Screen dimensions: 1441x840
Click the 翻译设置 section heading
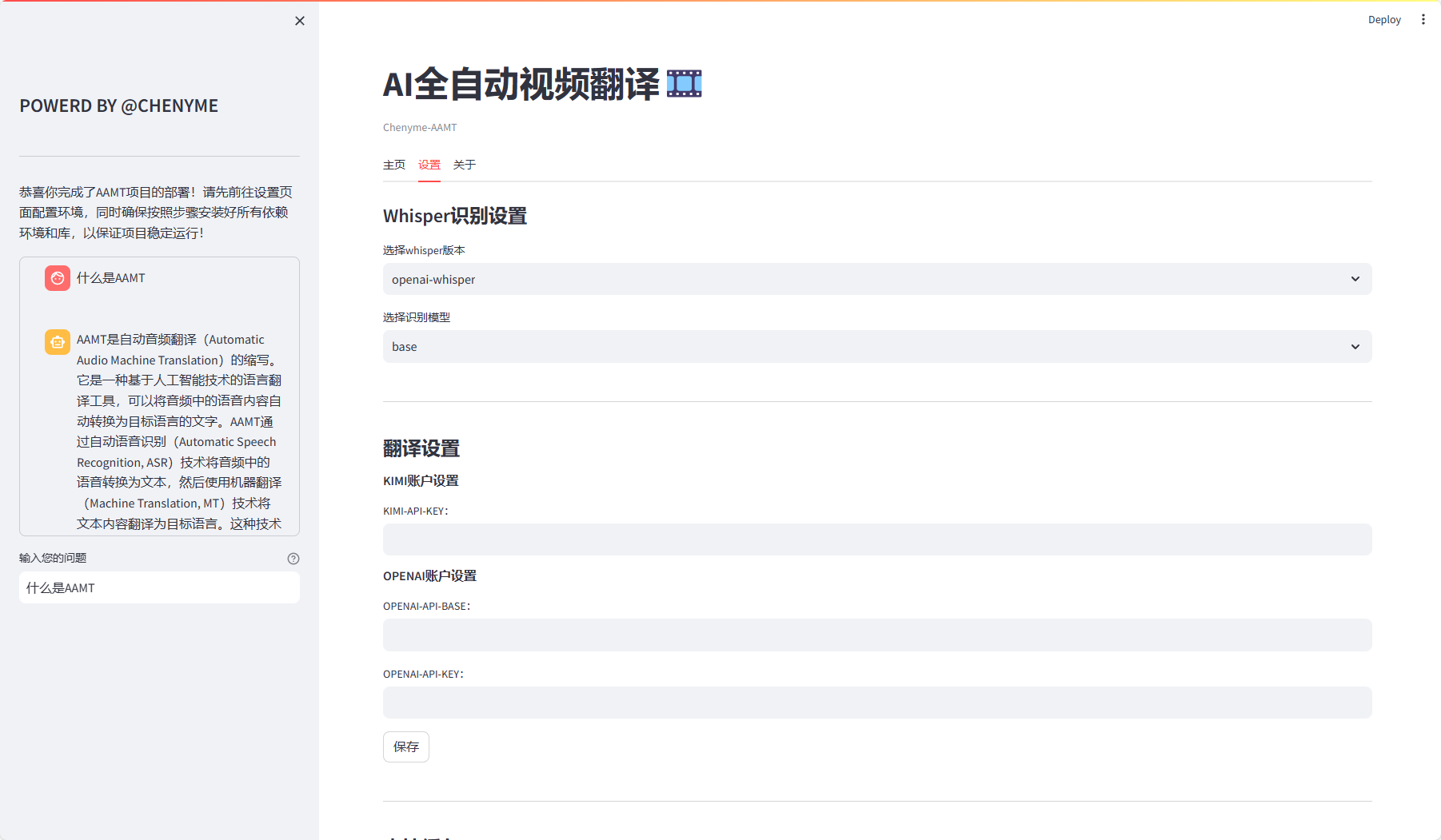point(421,448)
